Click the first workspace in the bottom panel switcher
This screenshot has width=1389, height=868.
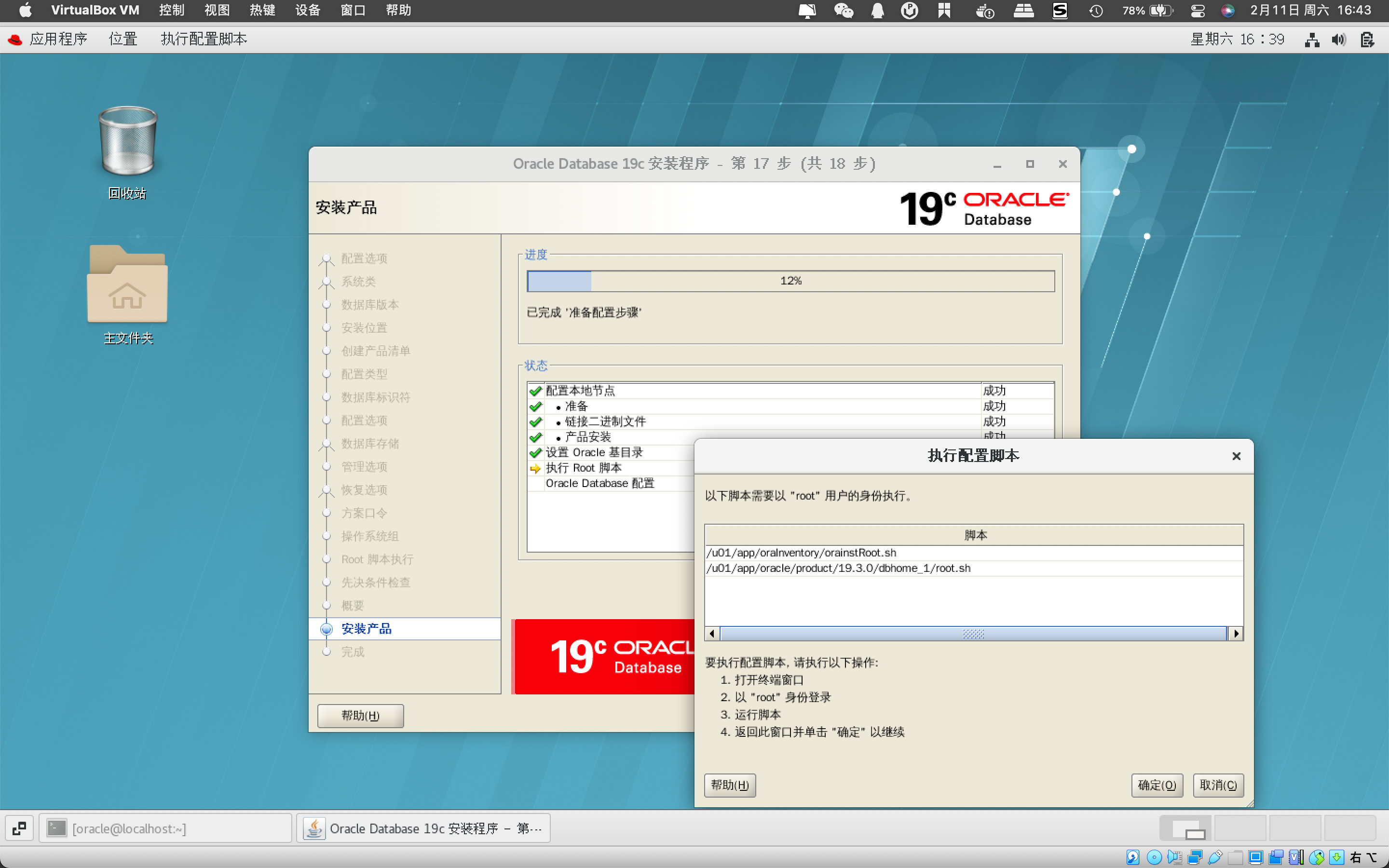pos(1185,828)
